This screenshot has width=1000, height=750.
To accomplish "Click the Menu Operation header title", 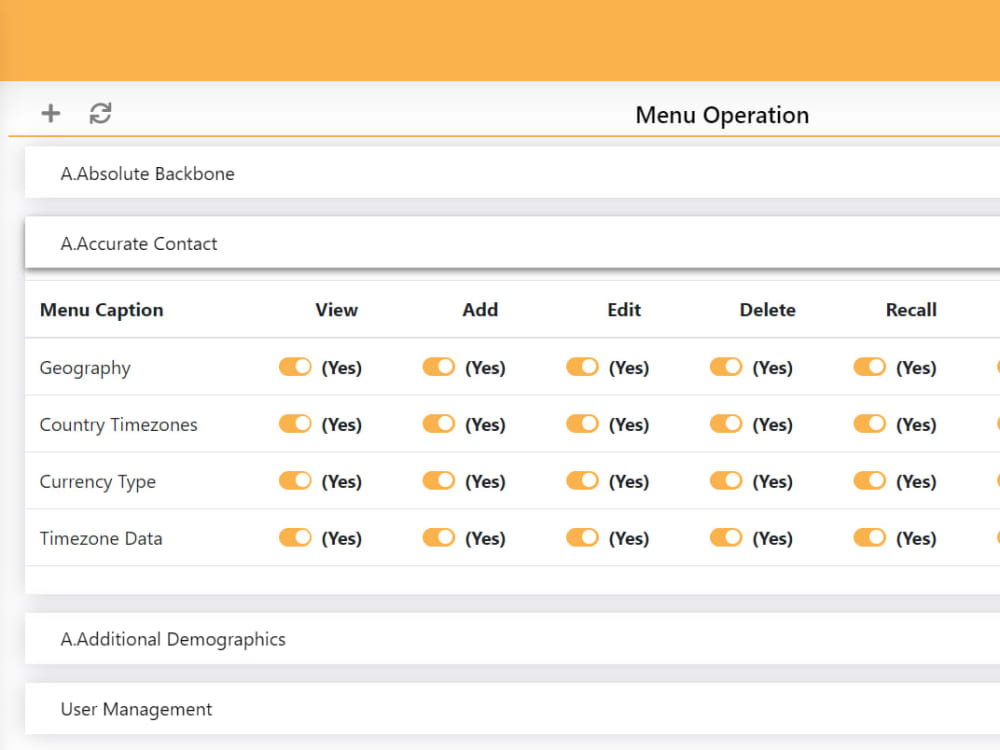I will [721, 115].
